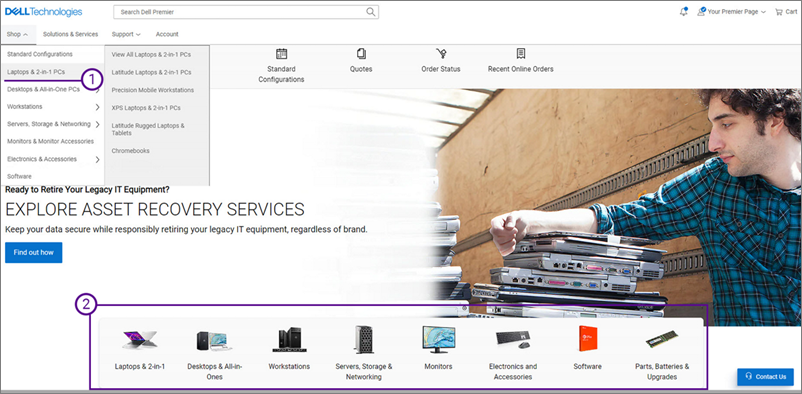
Task: Select the Laptops & 2-in-1 product image
Action: pyautogui.click(x=140, y=340)
